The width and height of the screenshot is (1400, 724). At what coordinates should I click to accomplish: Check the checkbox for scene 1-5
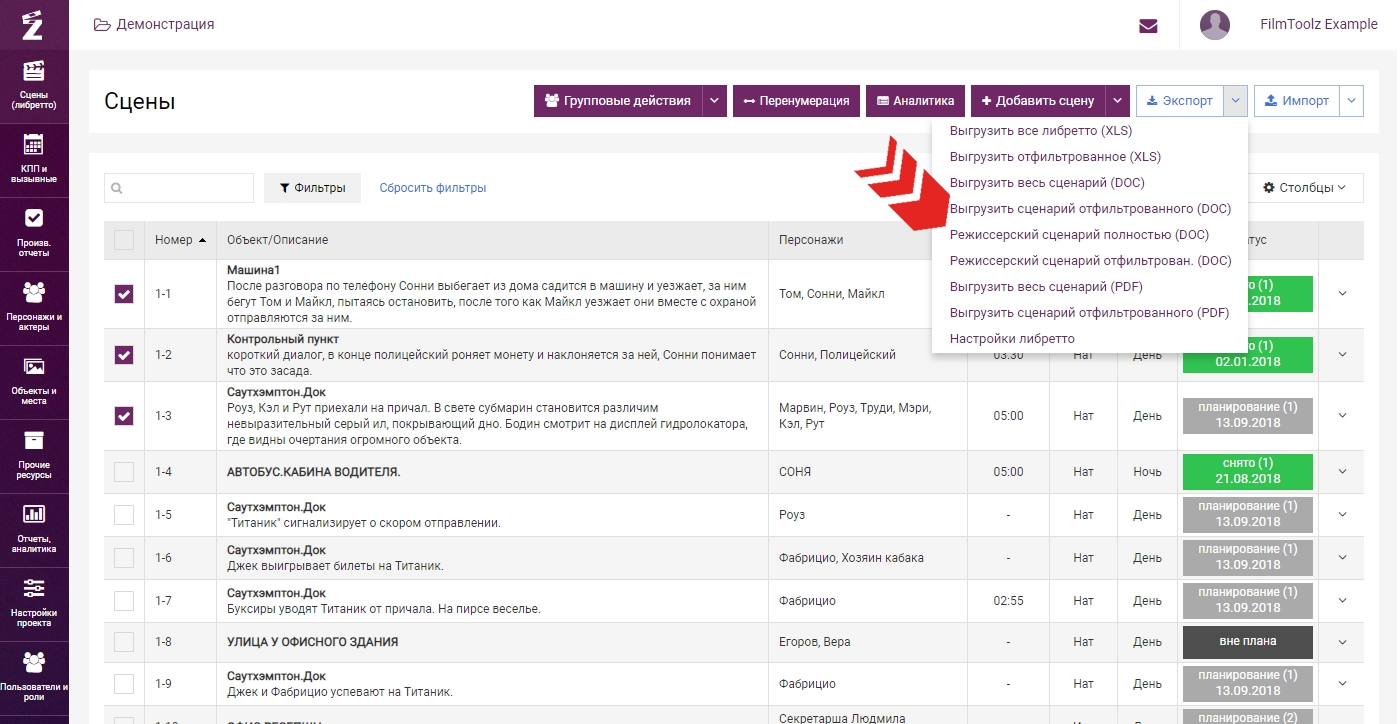(124, 515)
